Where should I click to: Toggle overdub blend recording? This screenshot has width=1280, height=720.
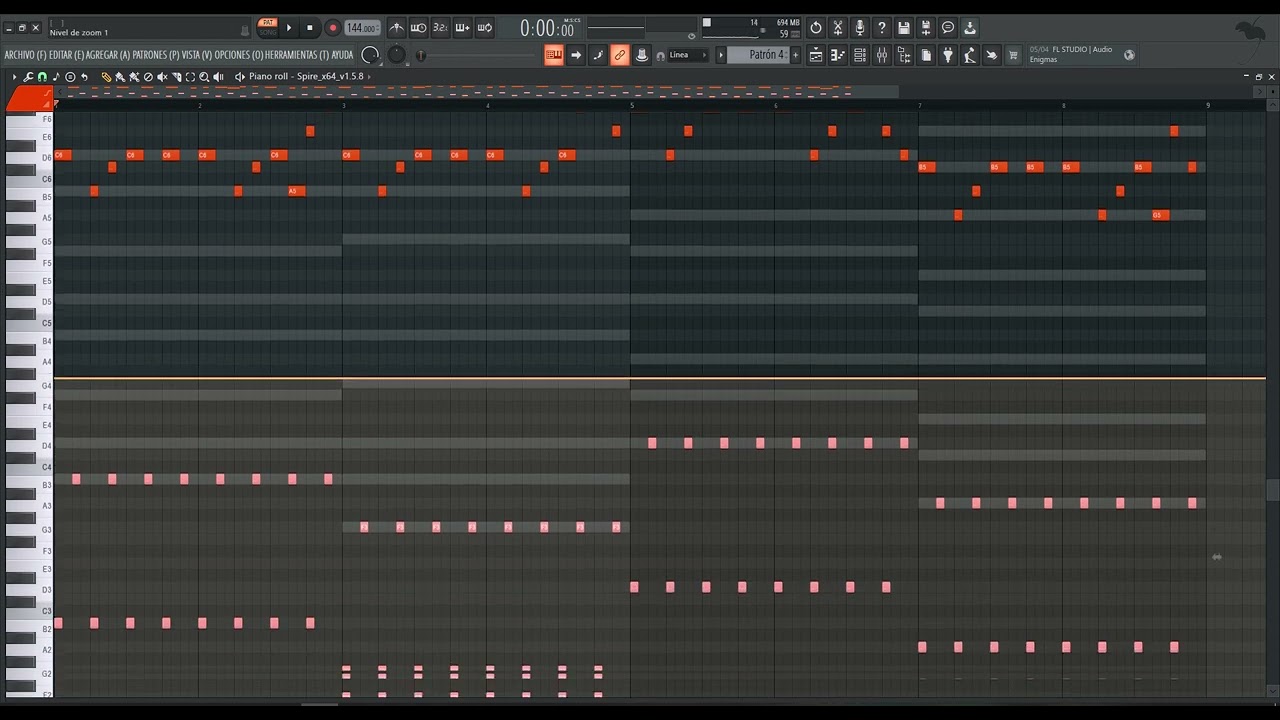pos(462,28)
